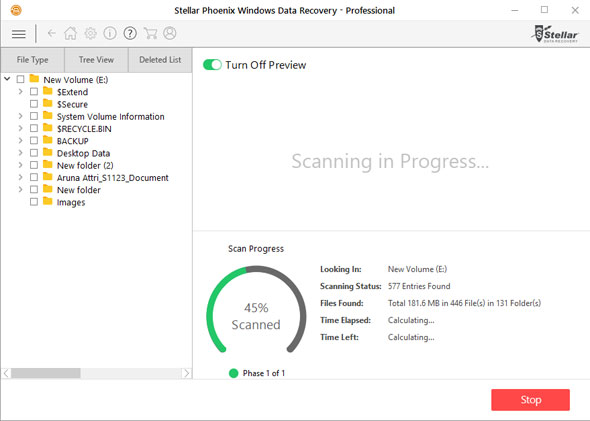Select Aruna Attri_S1123_Document folder label
This screenshot has height=421, width=590.
113,178
